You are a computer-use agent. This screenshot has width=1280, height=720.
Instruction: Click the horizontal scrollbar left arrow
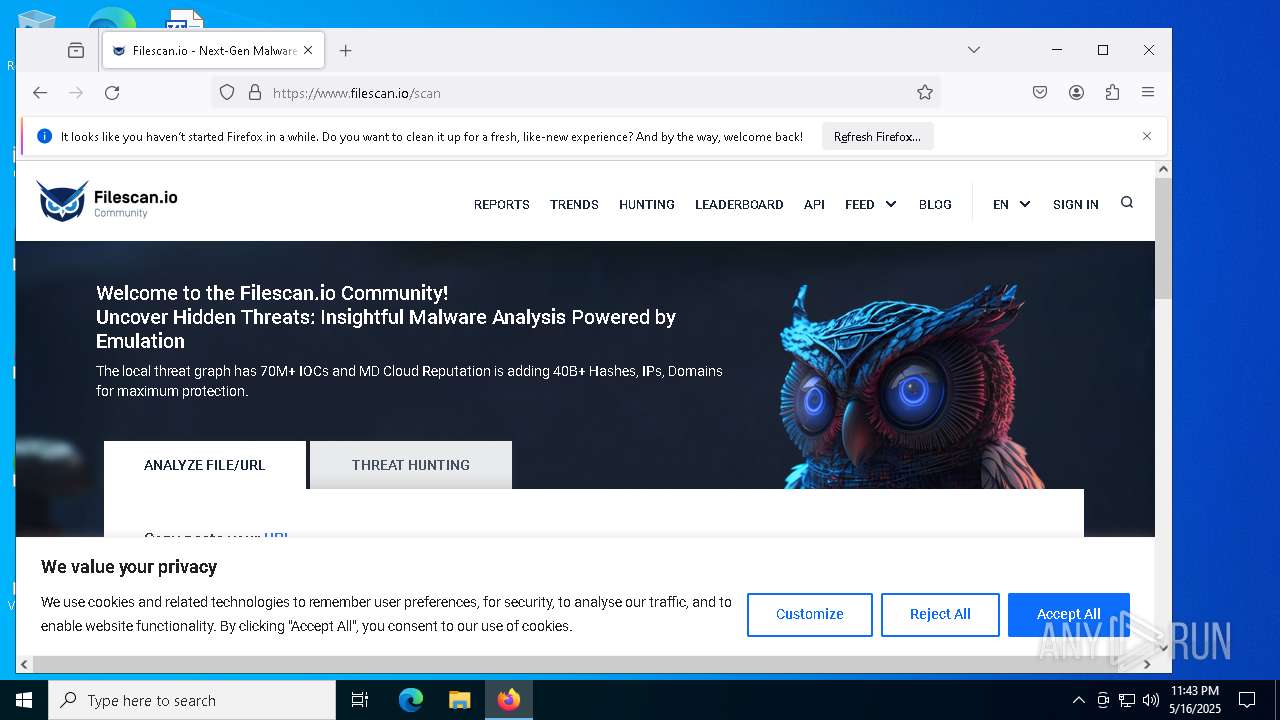[x=24, y=664]
